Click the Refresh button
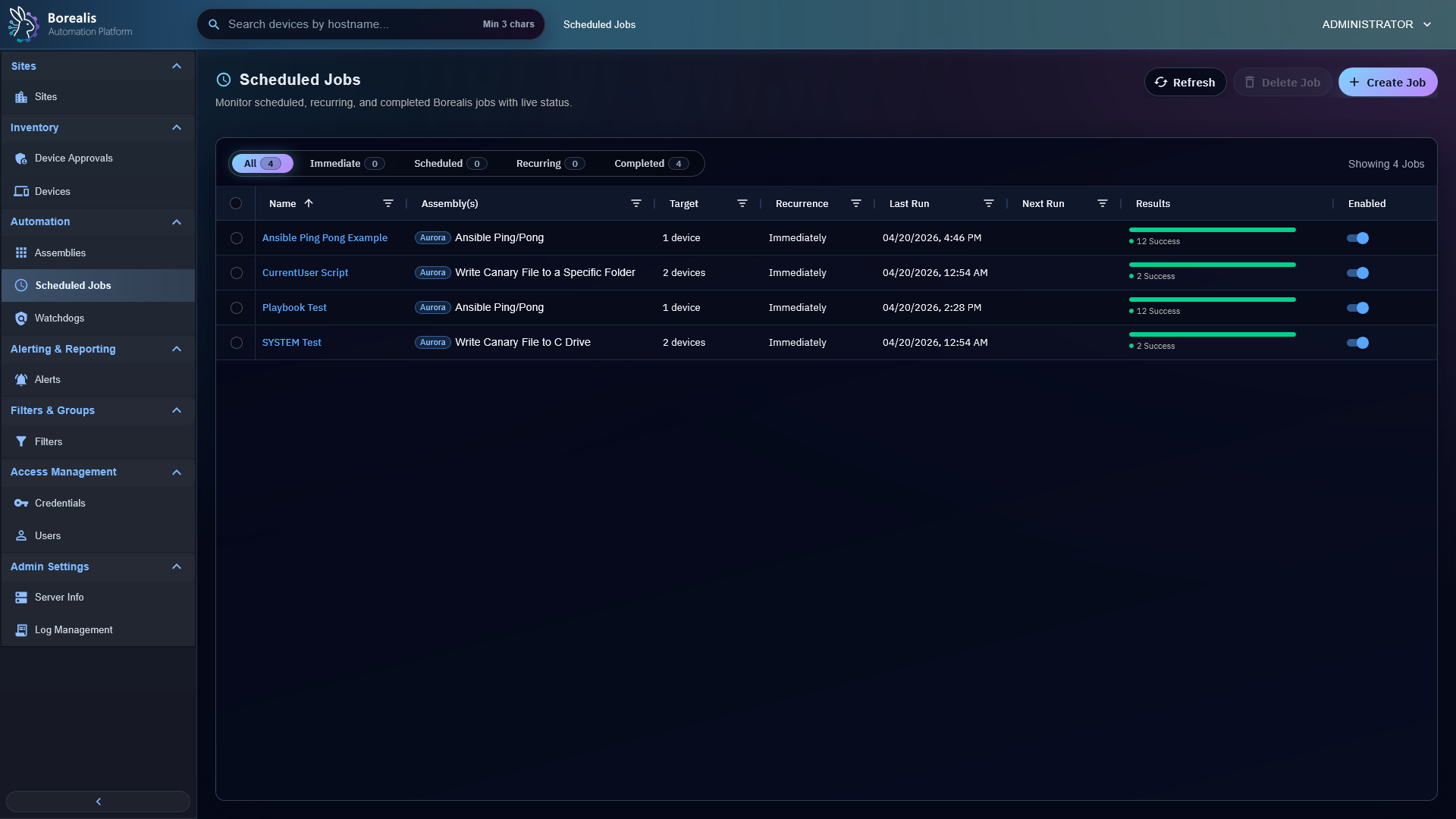 click(1185, 83)
